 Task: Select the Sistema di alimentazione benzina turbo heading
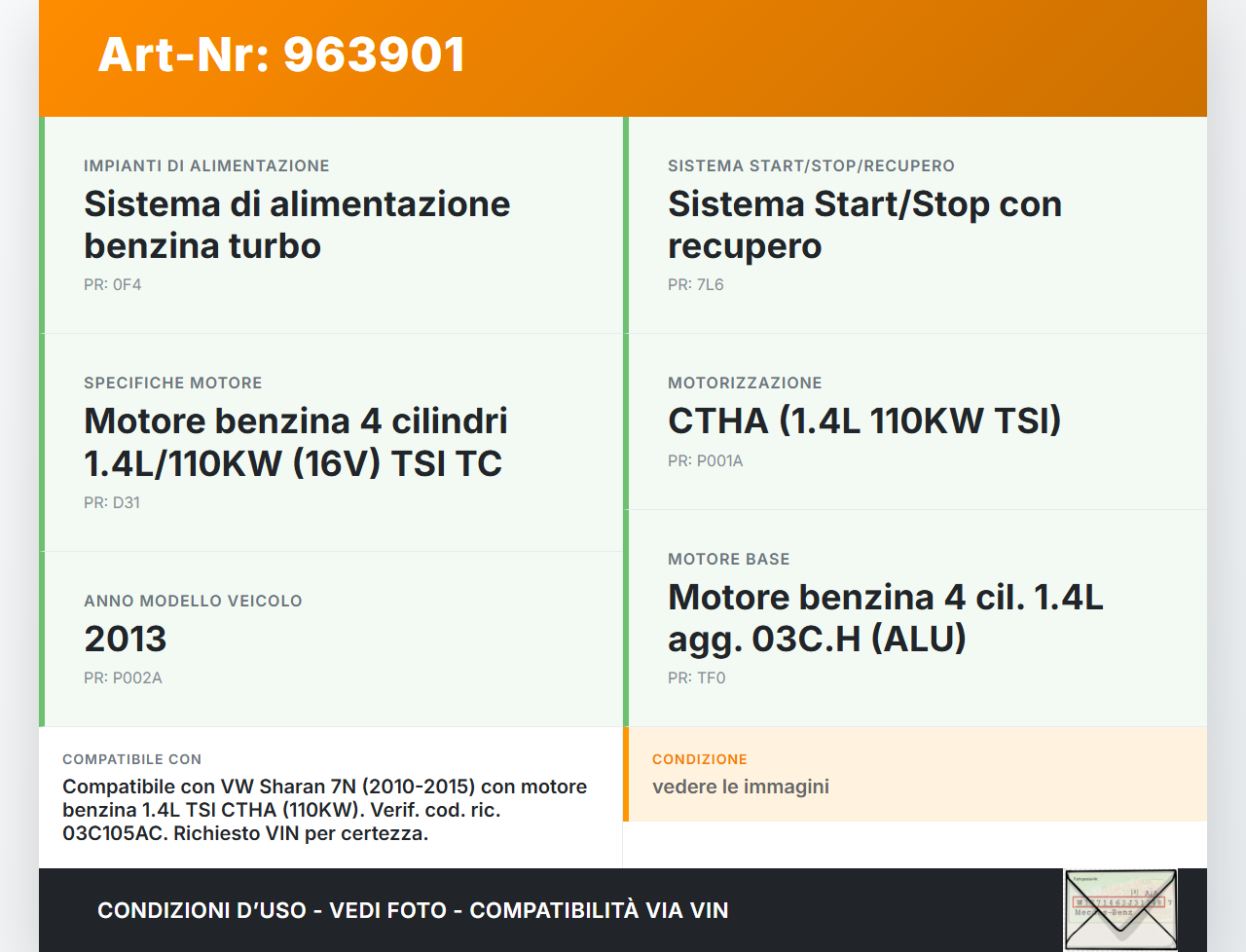297,225
